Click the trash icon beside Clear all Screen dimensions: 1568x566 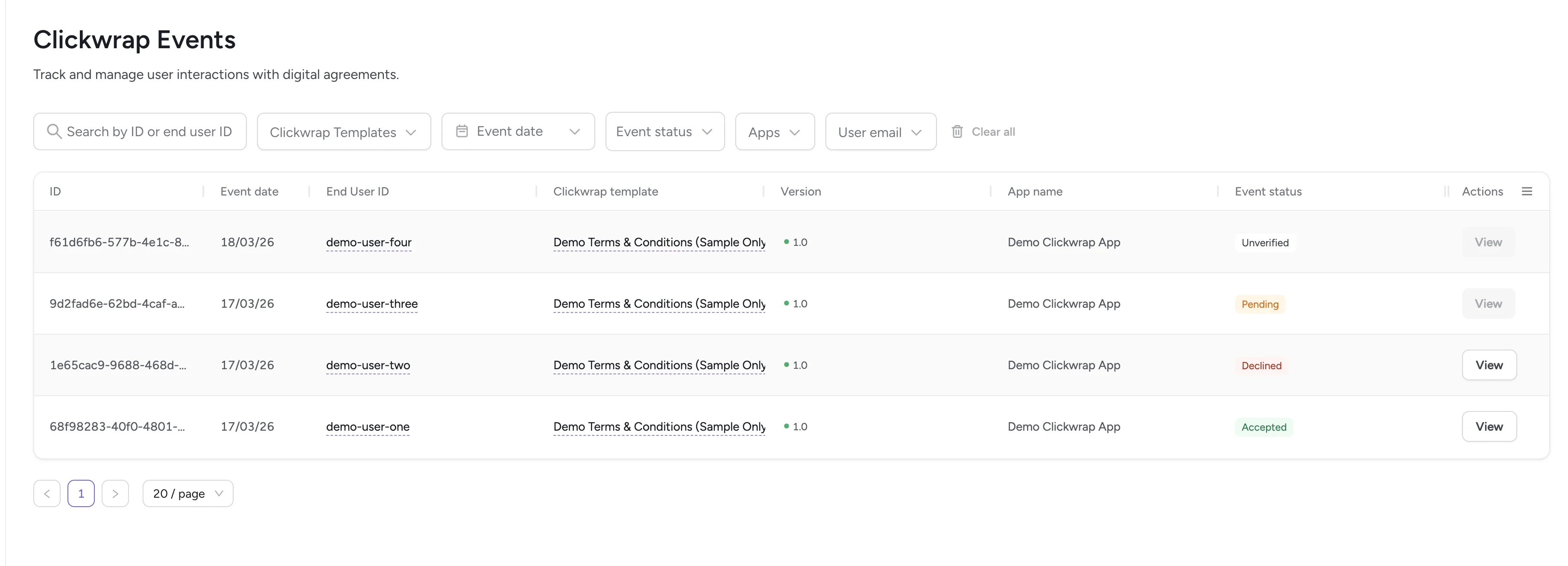[x=957, y=131]
